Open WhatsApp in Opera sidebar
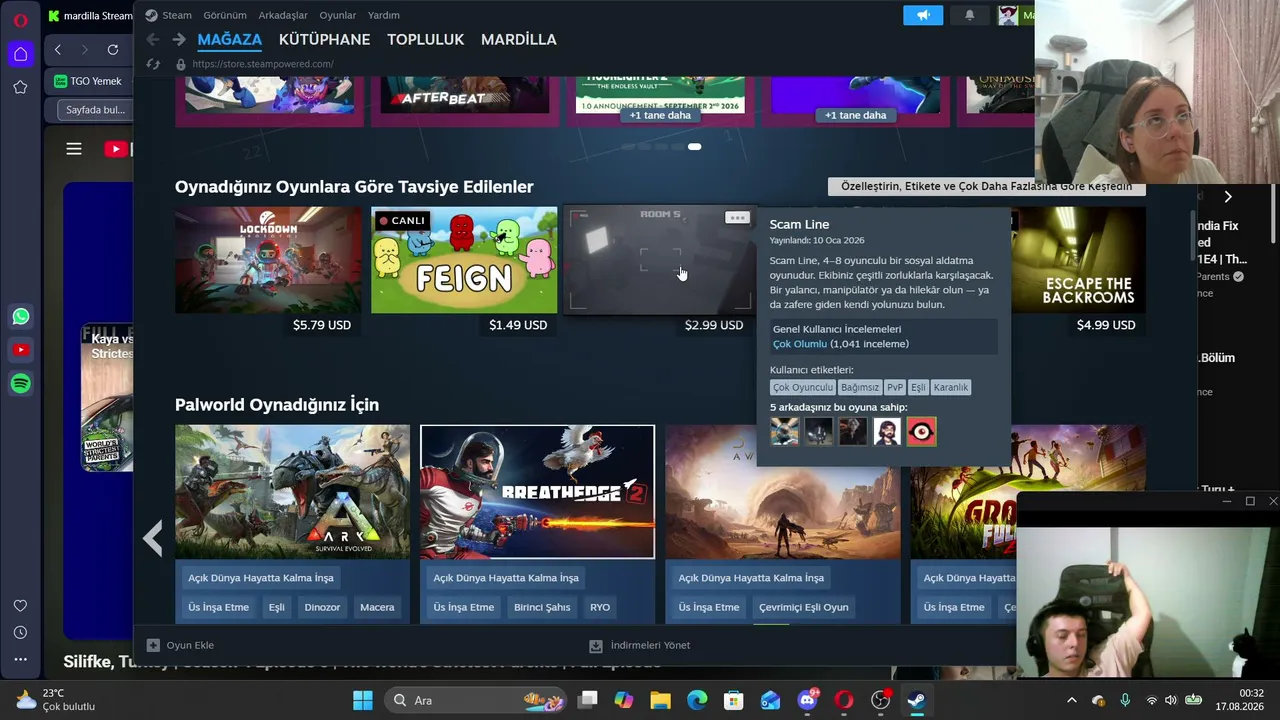This screenshot has width=1280, height=720. [21, 317]
